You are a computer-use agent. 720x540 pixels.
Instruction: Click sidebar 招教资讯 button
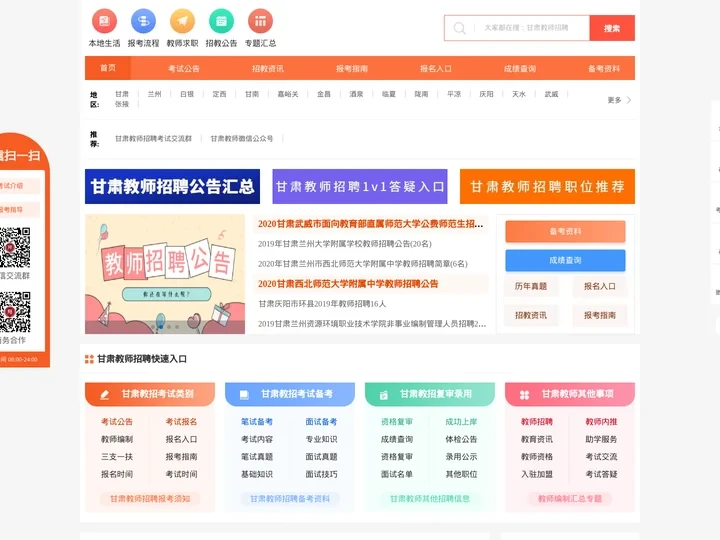[x=531, y=315]
